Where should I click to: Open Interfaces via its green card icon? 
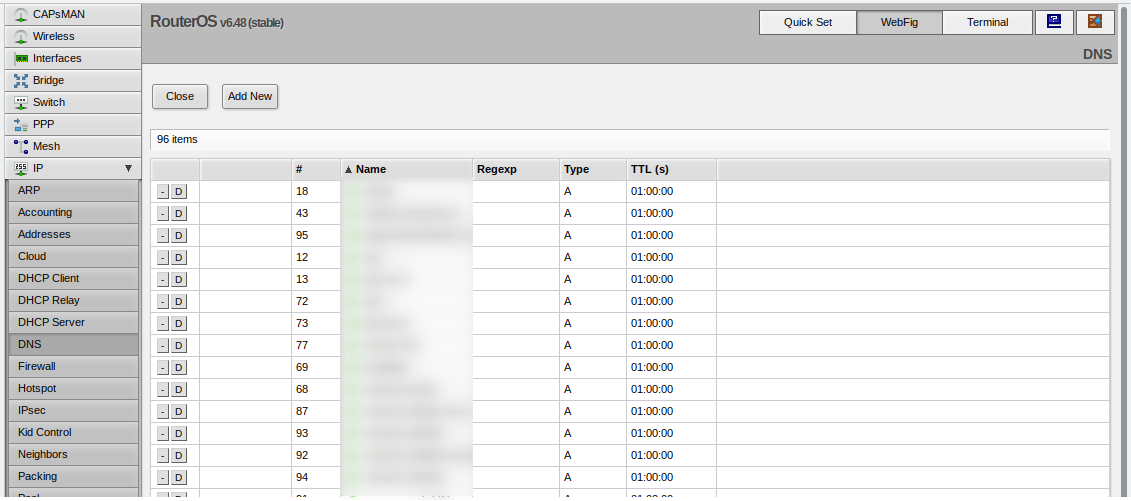[x=21, y=58]
